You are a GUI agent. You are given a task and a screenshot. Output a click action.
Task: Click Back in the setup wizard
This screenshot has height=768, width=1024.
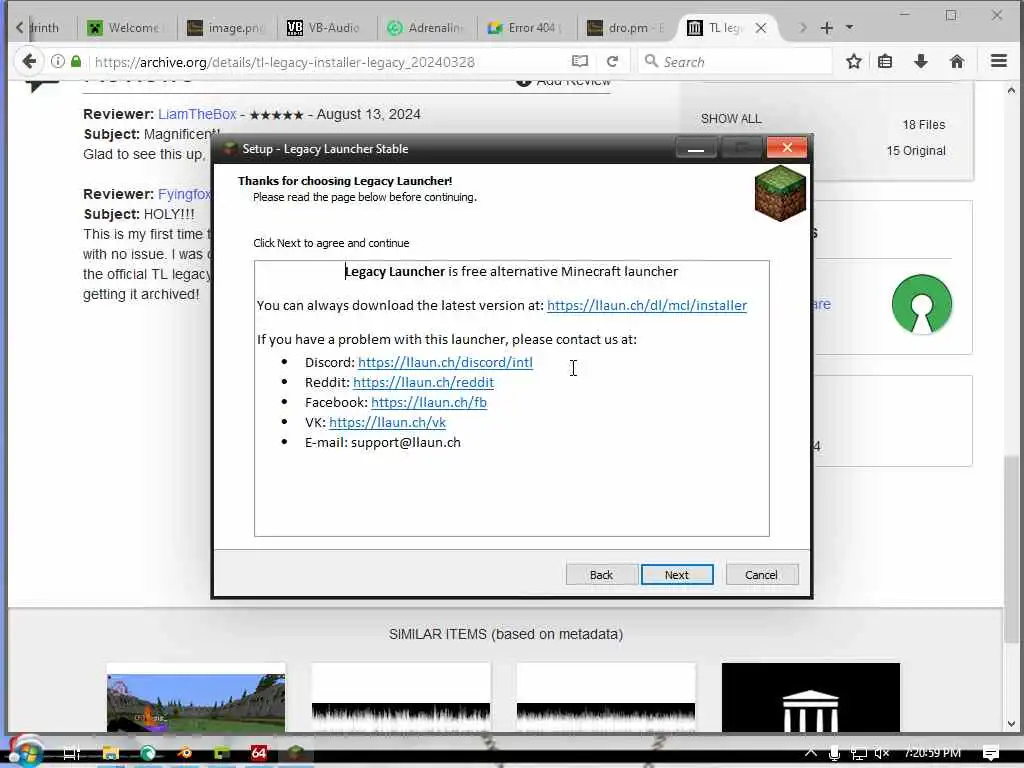pos(601,575)
